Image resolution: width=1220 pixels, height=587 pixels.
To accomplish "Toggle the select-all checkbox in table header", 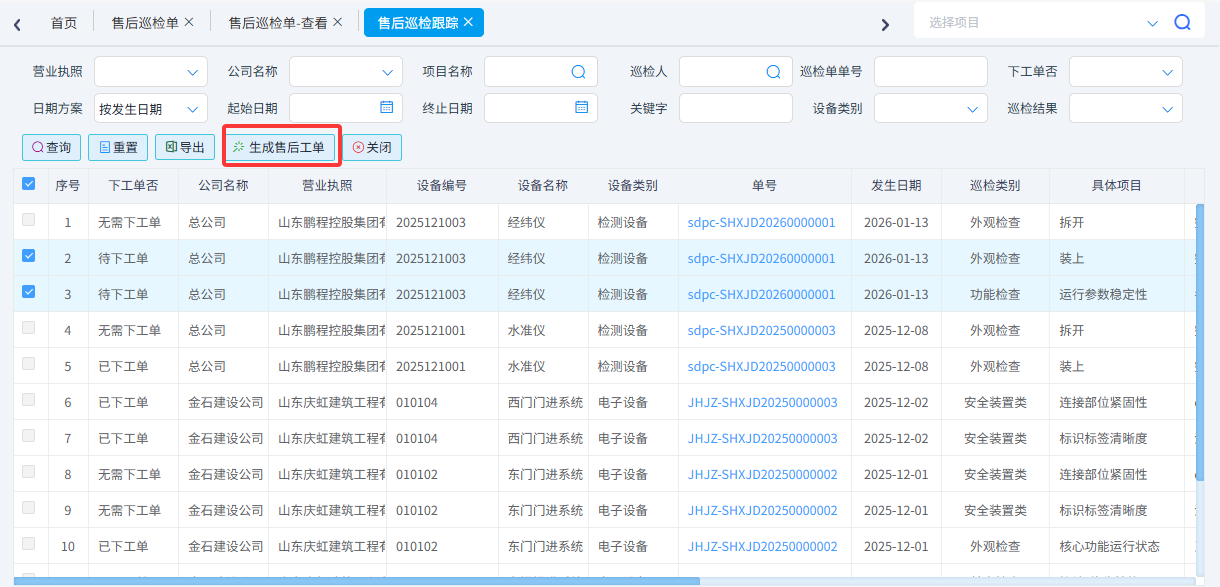I will point(28,184).
